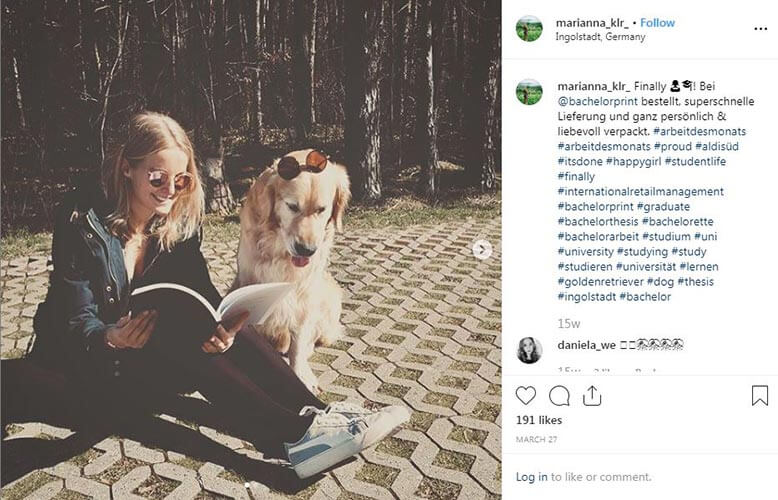Image resolution: width=778 pixels, height=500 pixels.
Task: Like the post with the heart icon
Action: coord(525,396)
